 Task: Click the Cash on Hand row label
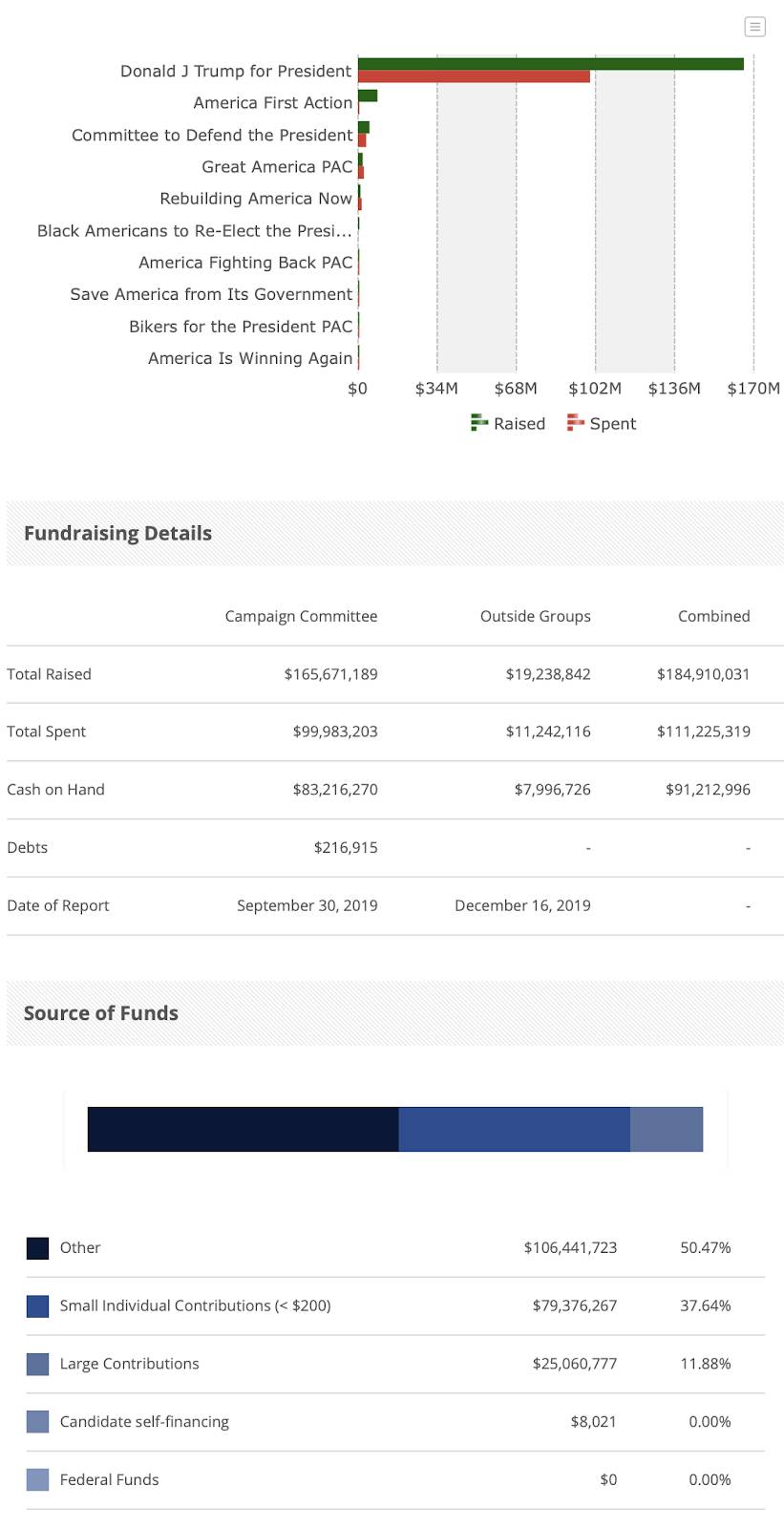pos(55,790)
